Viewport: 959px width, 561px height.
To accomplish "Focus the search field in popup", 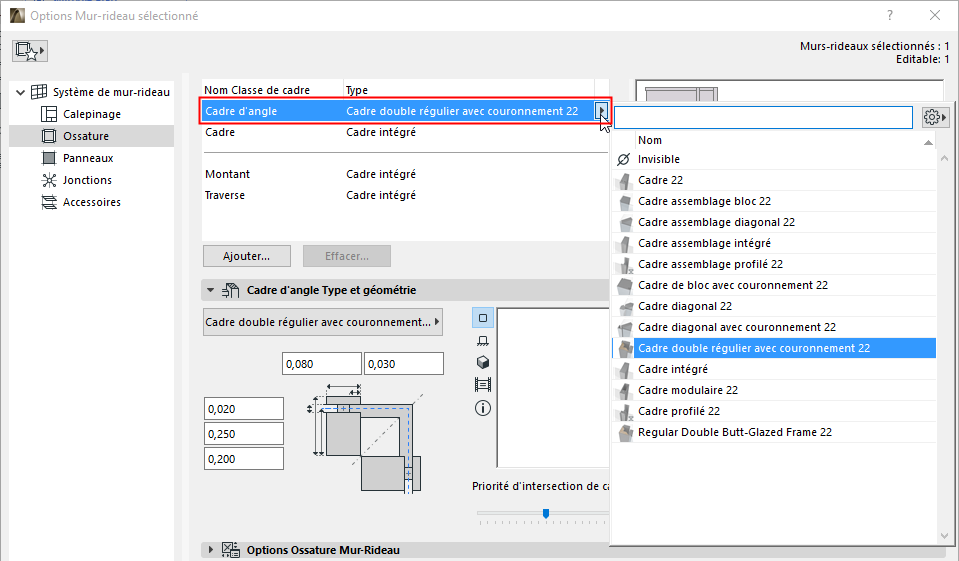I will point(763,117).
